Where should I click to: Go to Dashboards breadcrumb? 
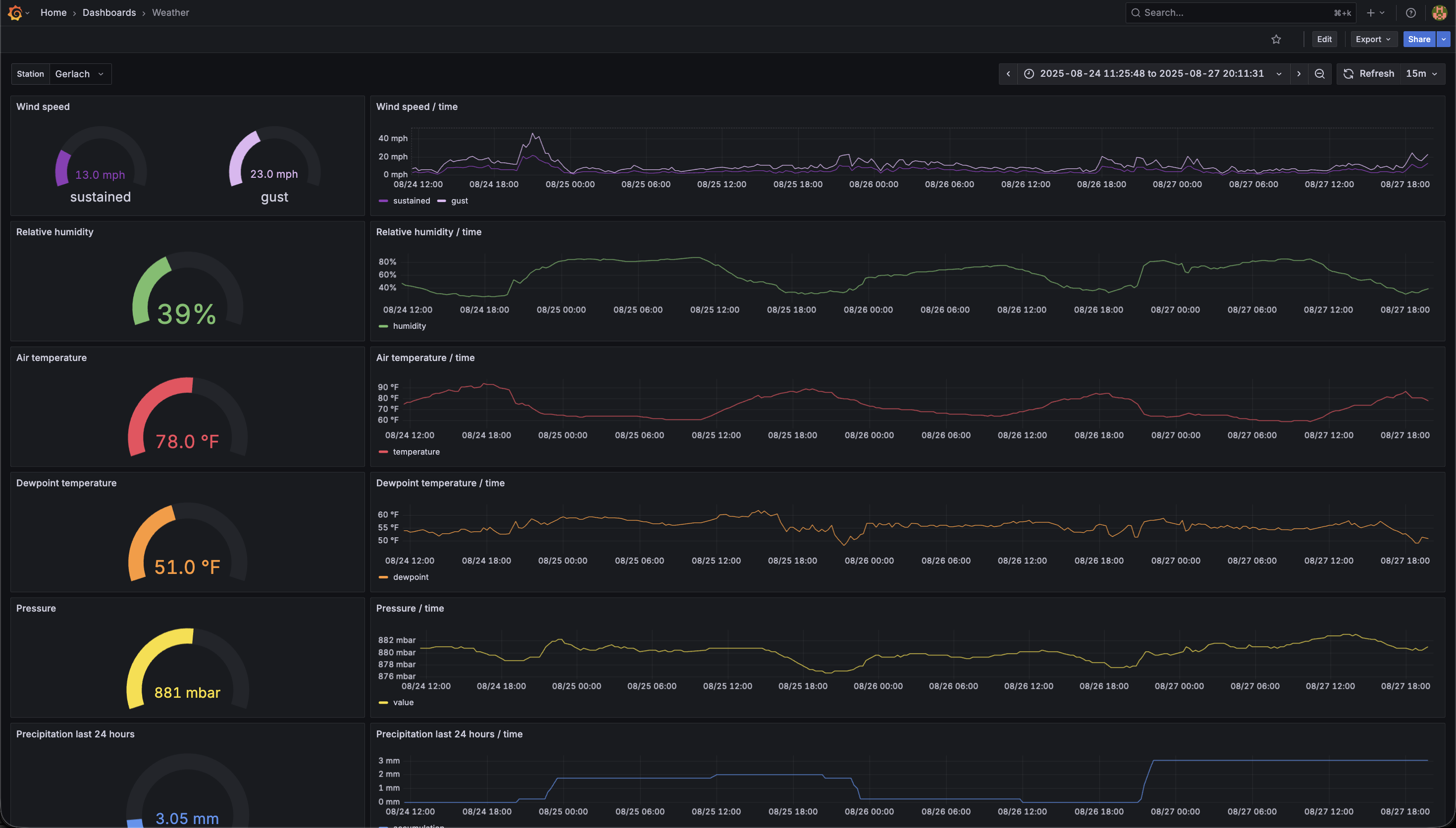tap(109, 12)
